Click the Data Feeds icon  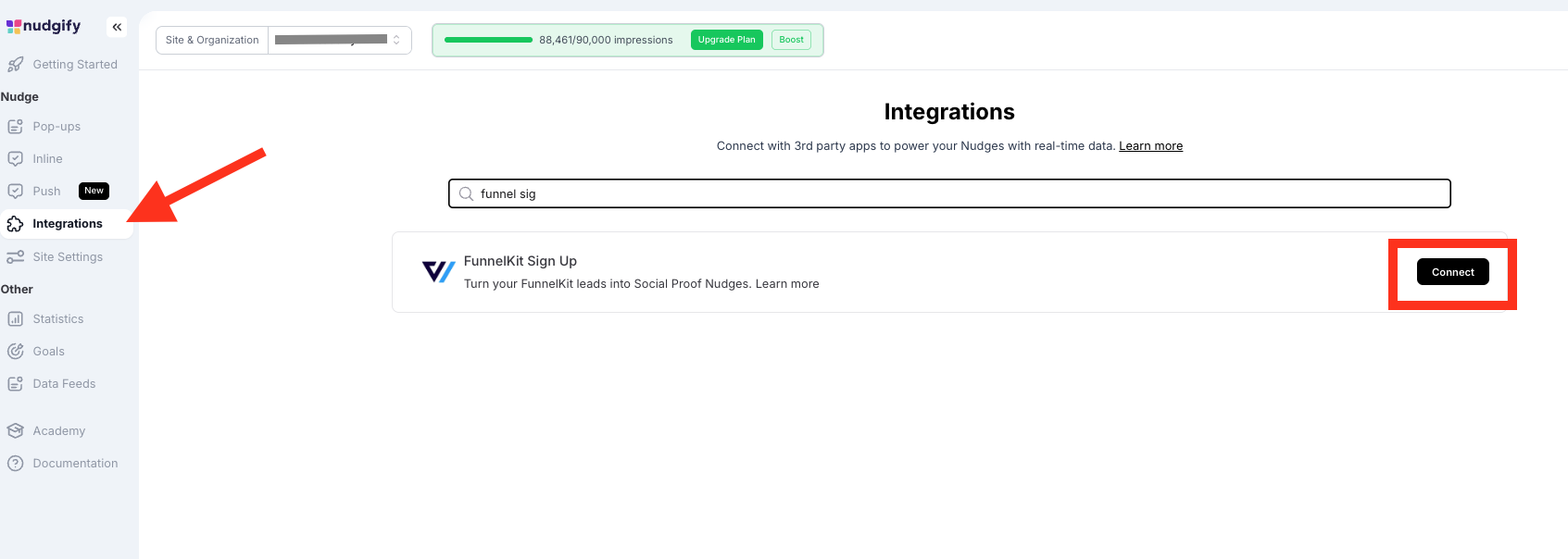click(x=15, y=384)
